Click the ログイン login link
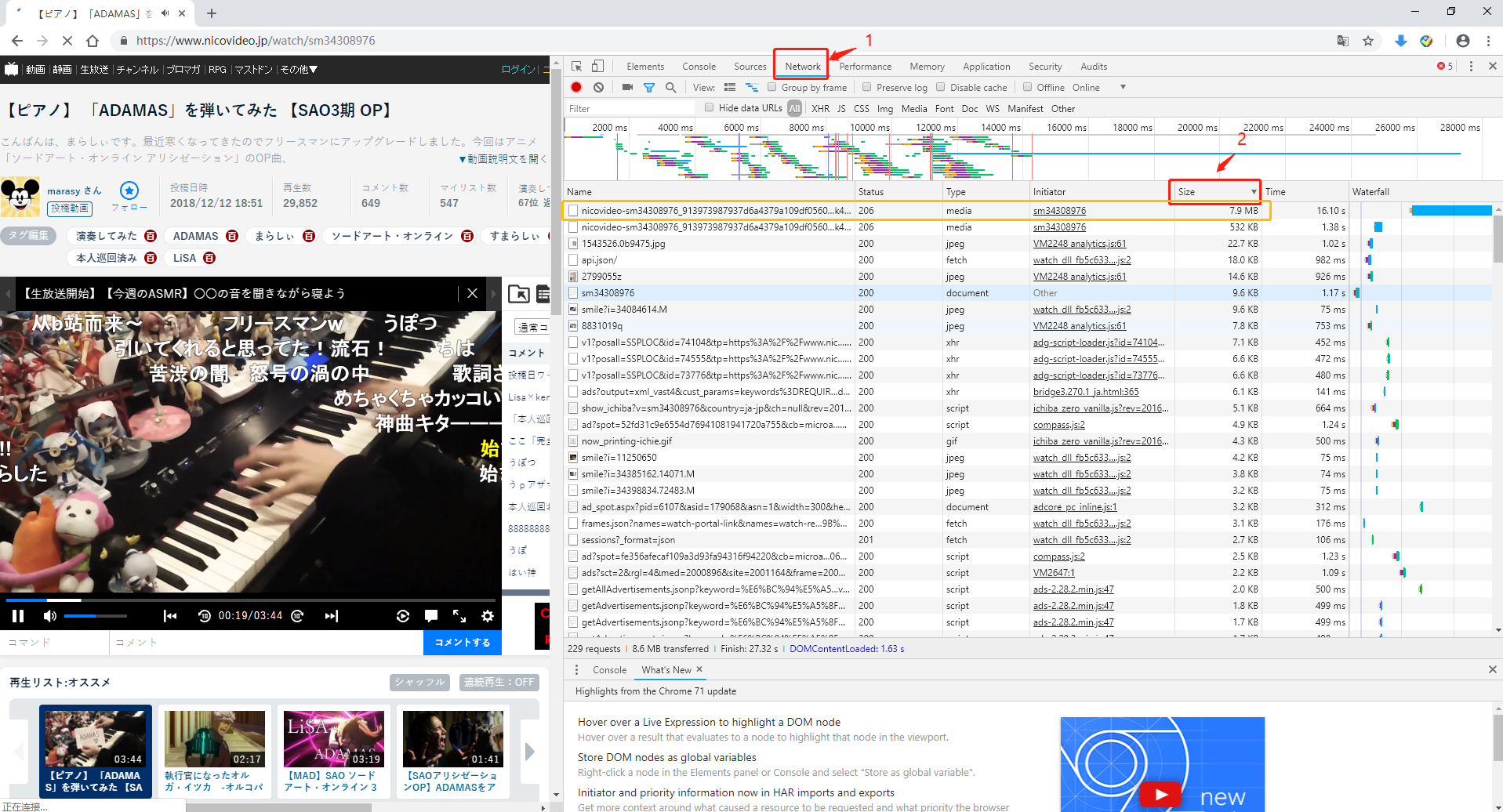Screen dimensions: 1503x812 tap(519, 70)
